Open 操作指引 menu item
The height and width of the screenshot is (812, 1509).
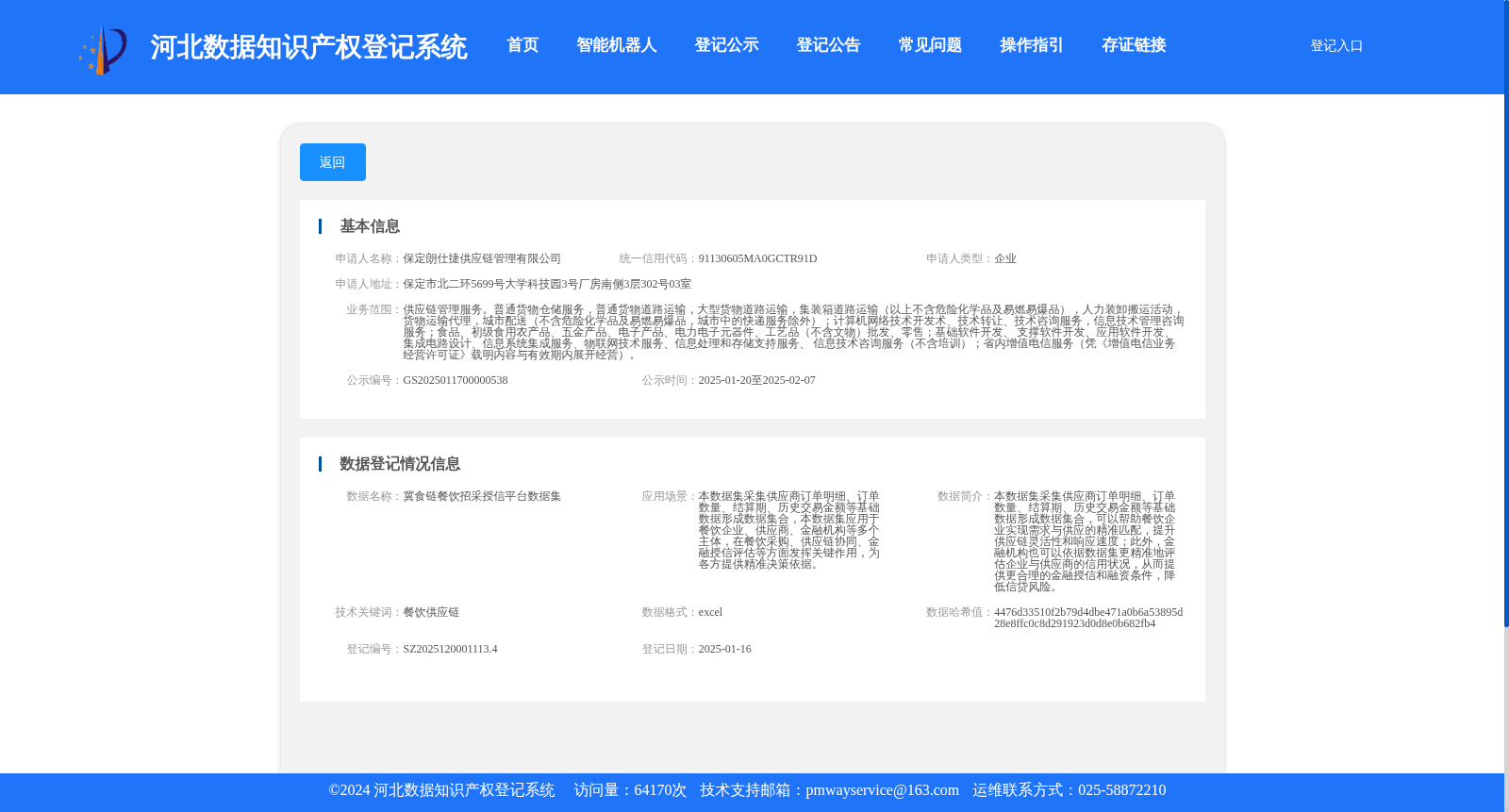coord(1032,45)
